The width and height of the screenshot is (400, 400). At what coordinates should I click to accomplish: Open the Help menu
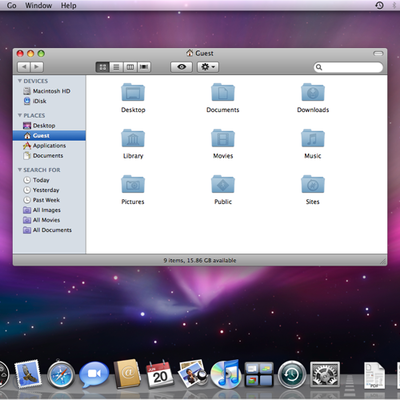pos(68,5)
